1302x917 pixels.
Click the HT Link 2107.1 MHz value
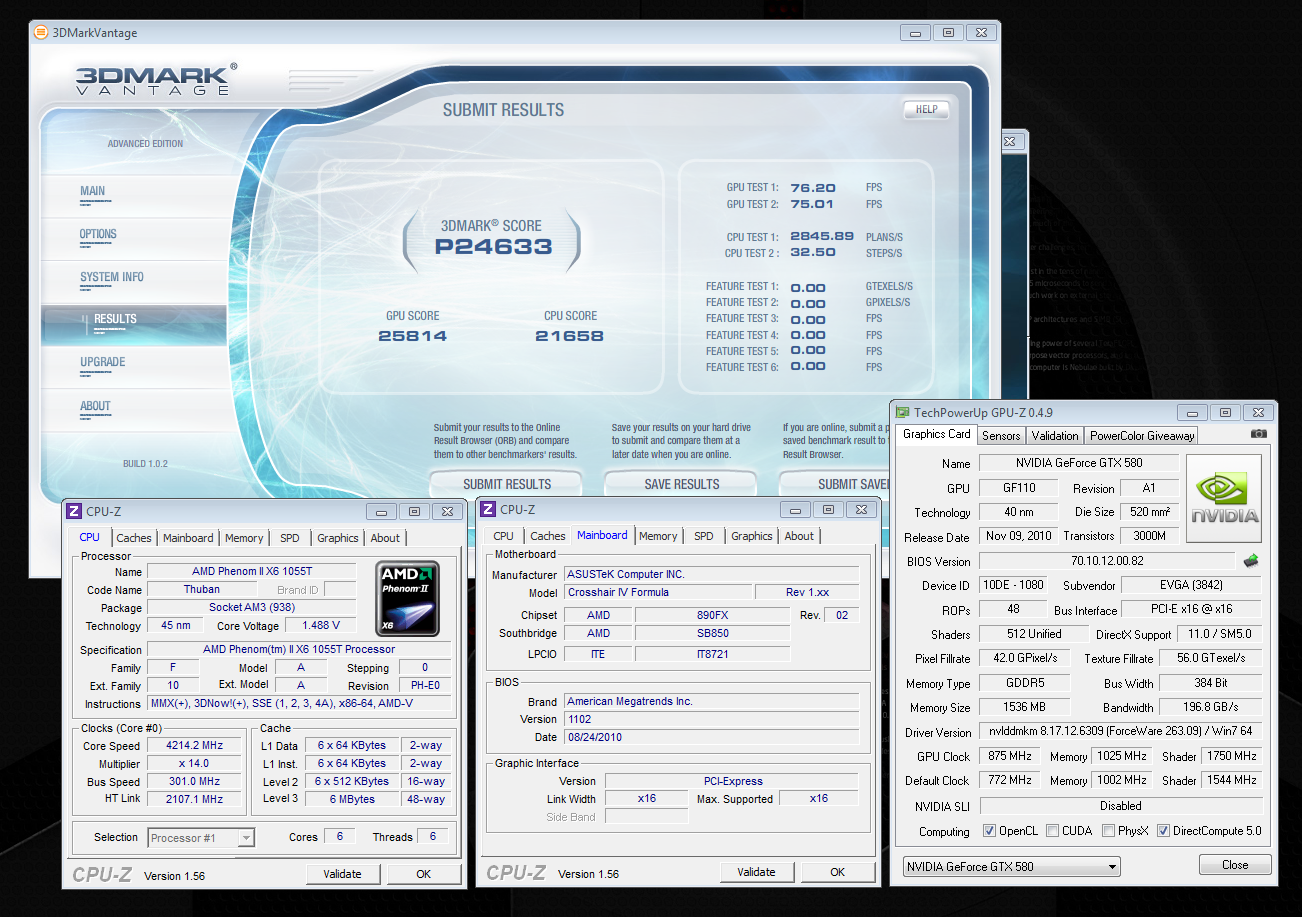pyautogui.click(x=195, y=799)
